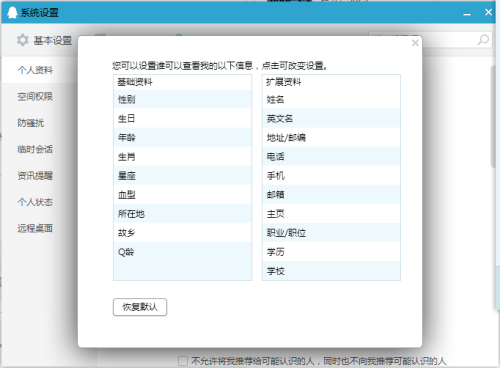This screenshot has height=368, width=500.
Task: Click the 电话 row
Action: [331, 156]
